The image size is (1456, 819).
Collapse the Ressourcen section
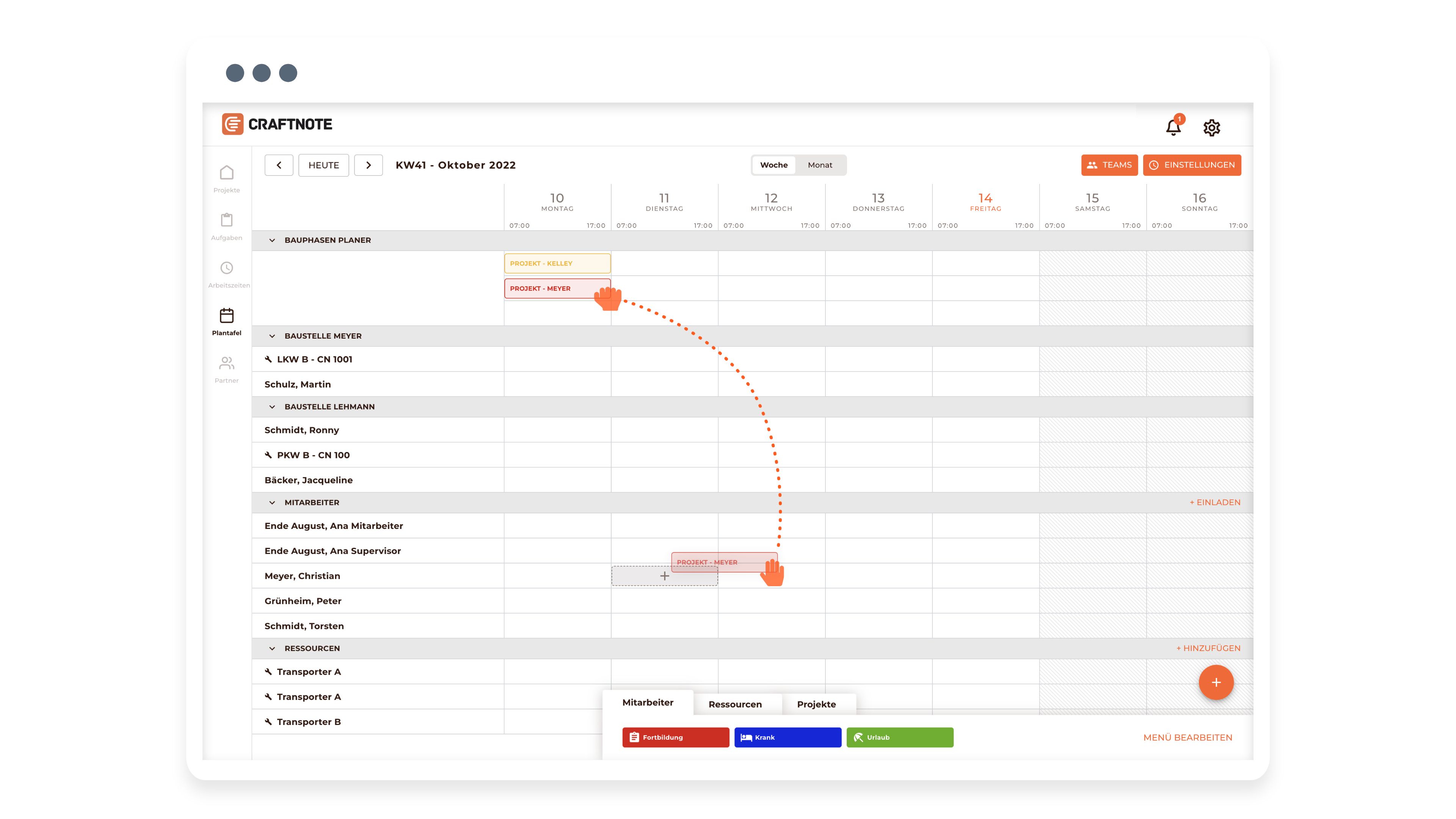[x=272, y=648]
